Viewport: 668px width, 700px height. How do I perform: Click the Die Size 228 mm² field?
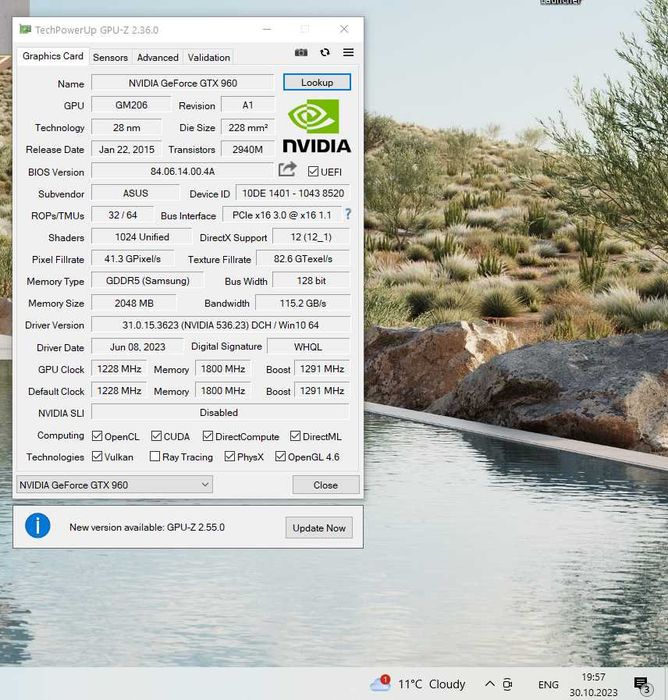point(248,127)
